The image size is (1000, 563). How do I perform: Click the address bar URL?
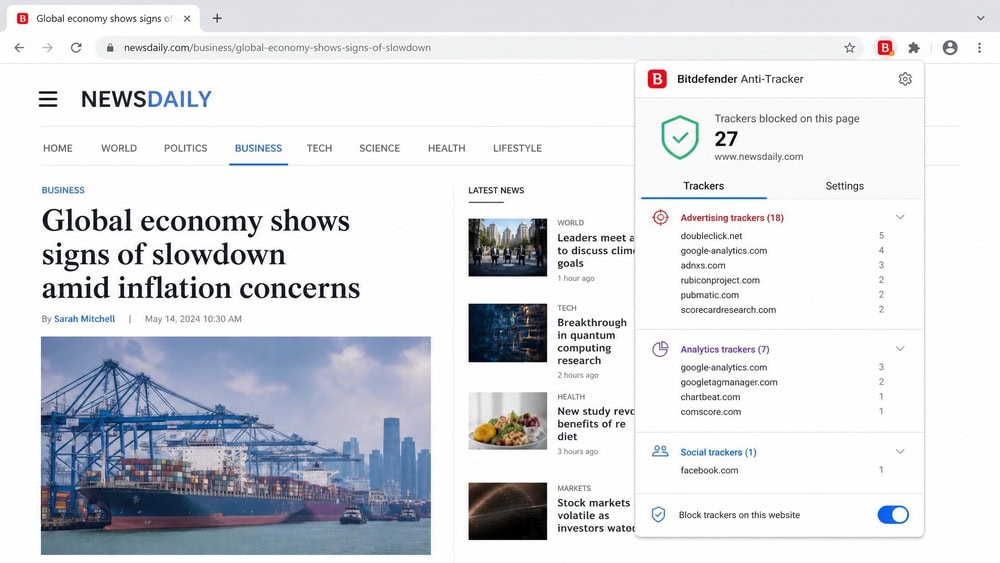277,48
